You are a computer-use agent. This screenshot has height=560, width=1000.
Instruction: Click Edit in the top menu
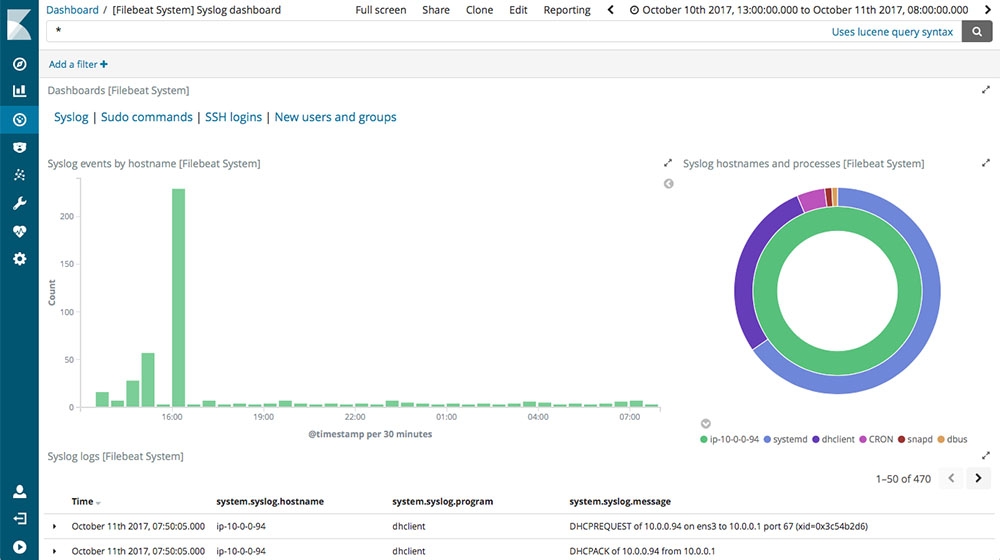pyautogui.click(x=518, y=10)
